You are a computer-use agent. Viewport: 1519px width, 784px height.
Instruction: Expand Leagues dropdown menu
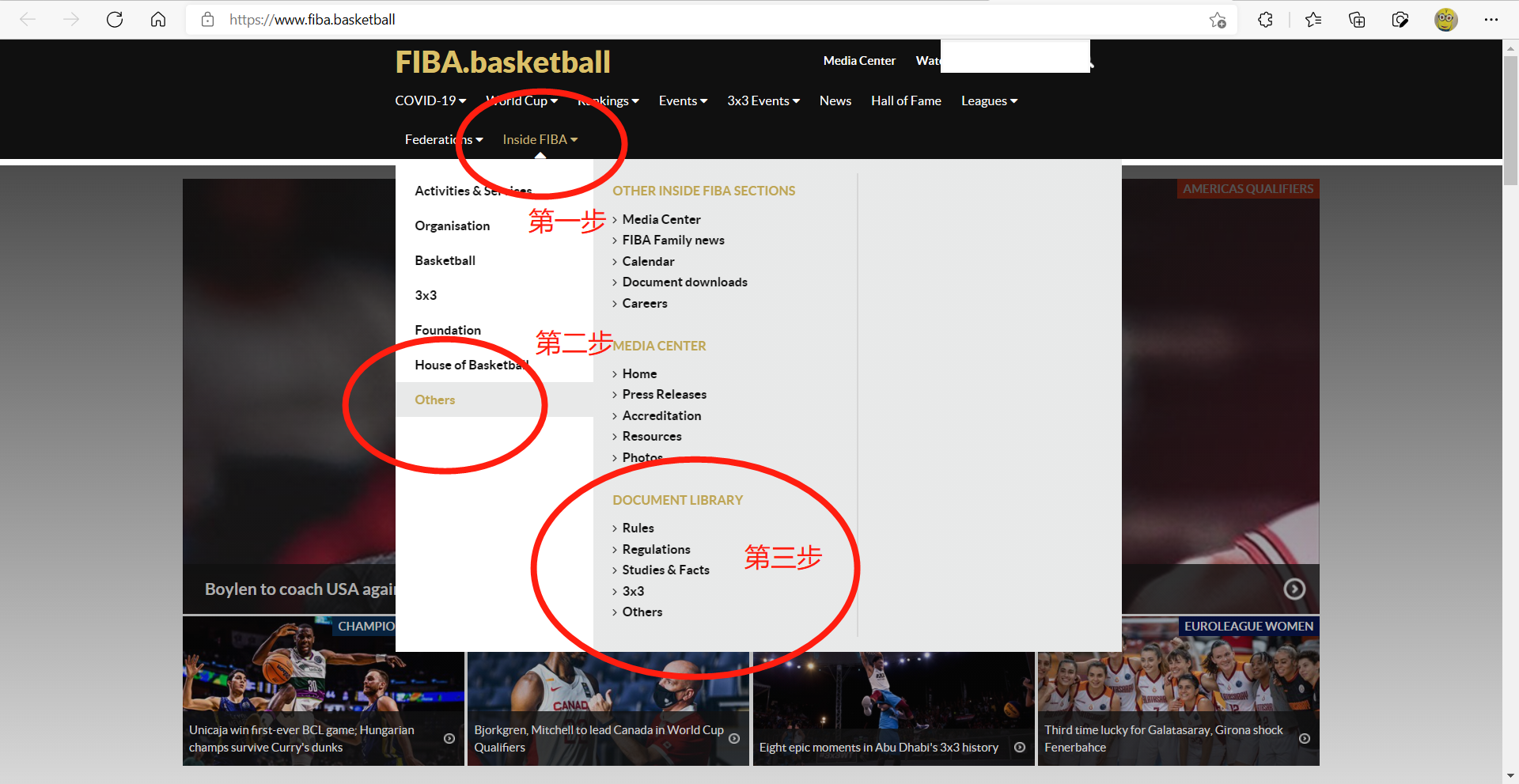989,100
